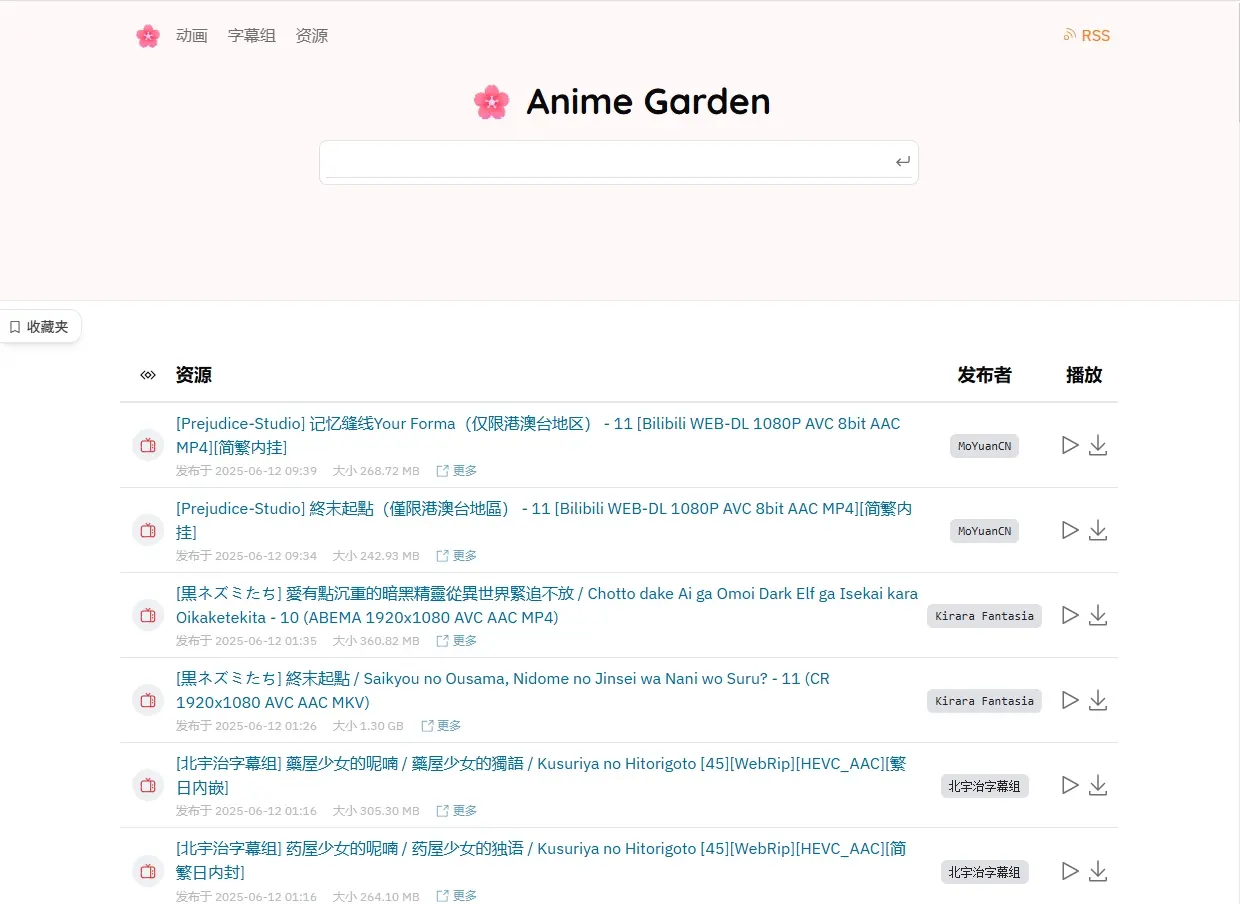Select Kirara Fantasia tag on Saikyou no Ousama row
The width and height of the screenshot is (1240, 904).
click(x=984, y=701)
